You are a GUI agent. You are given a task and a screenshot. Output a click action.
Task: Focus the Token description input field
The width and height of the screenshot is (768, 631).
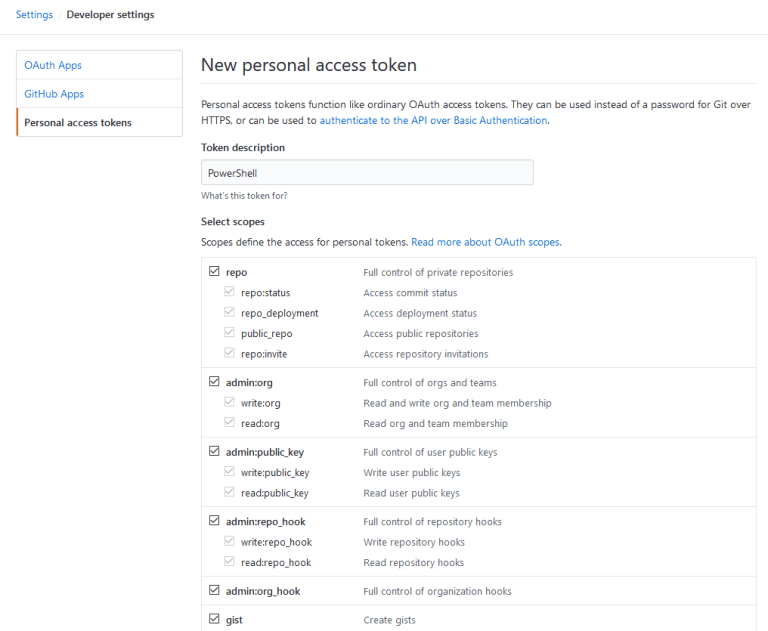pos(367,172)
